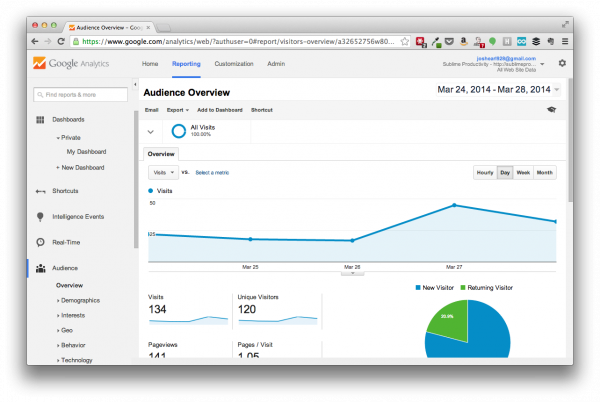
Task: Click the Pocket extension icon
Action: (449, 41)
